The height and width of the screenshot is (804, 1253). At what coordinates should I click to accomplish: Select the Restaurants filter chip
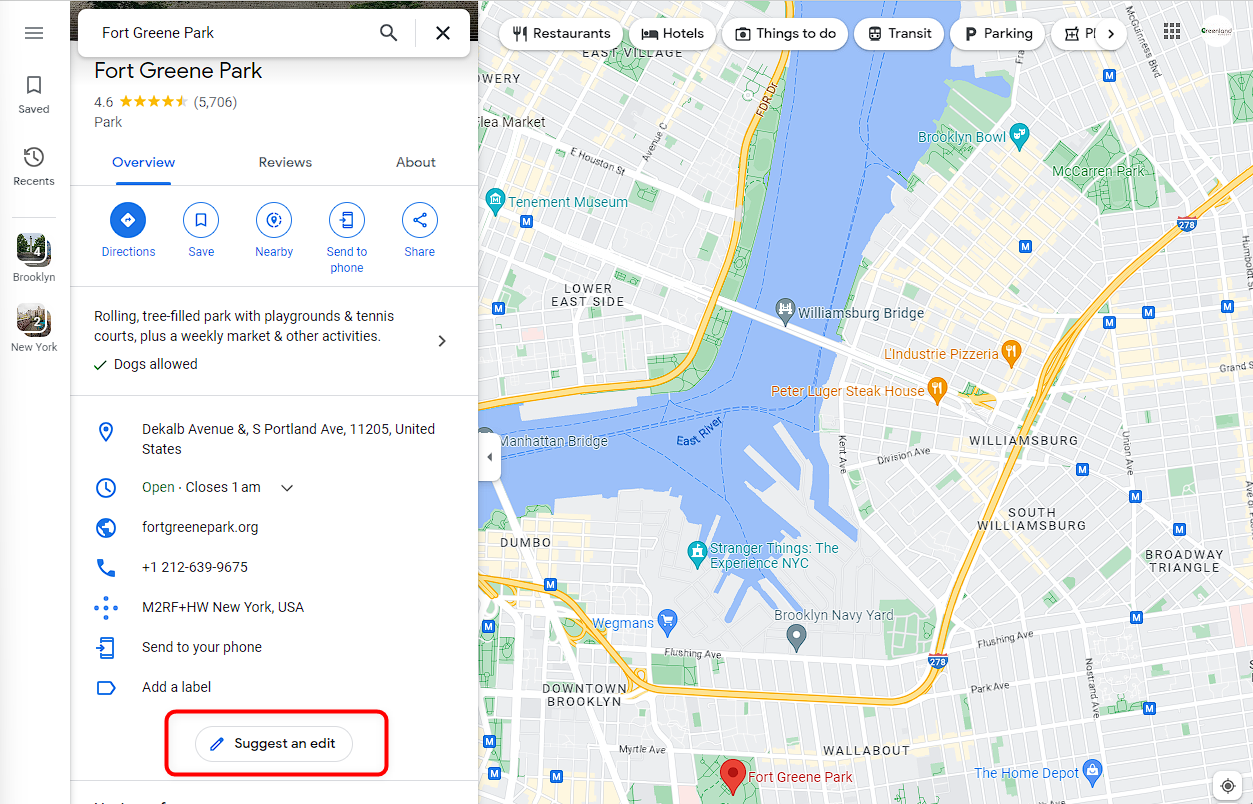pyautogui.click(x=561, y=33)
